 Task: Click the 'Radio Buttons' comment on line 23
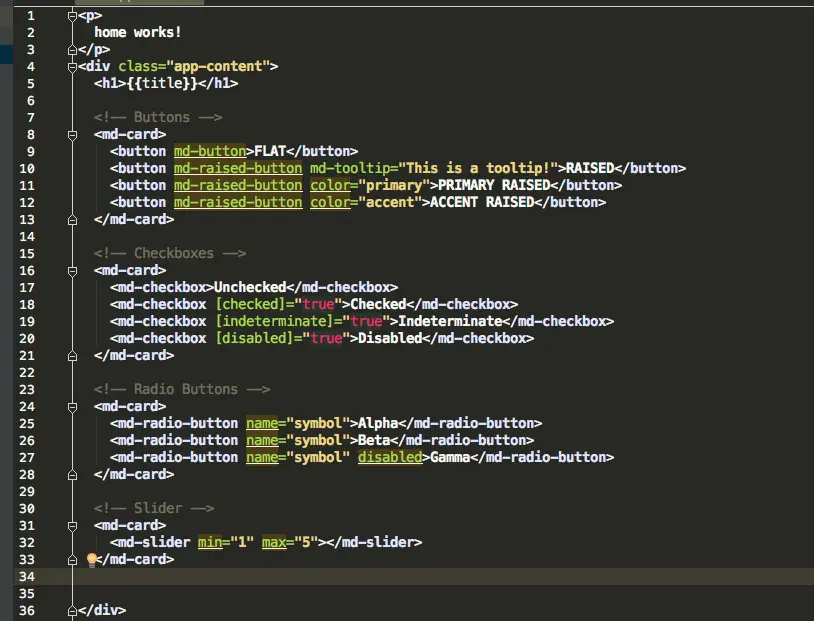click(182, 389)
